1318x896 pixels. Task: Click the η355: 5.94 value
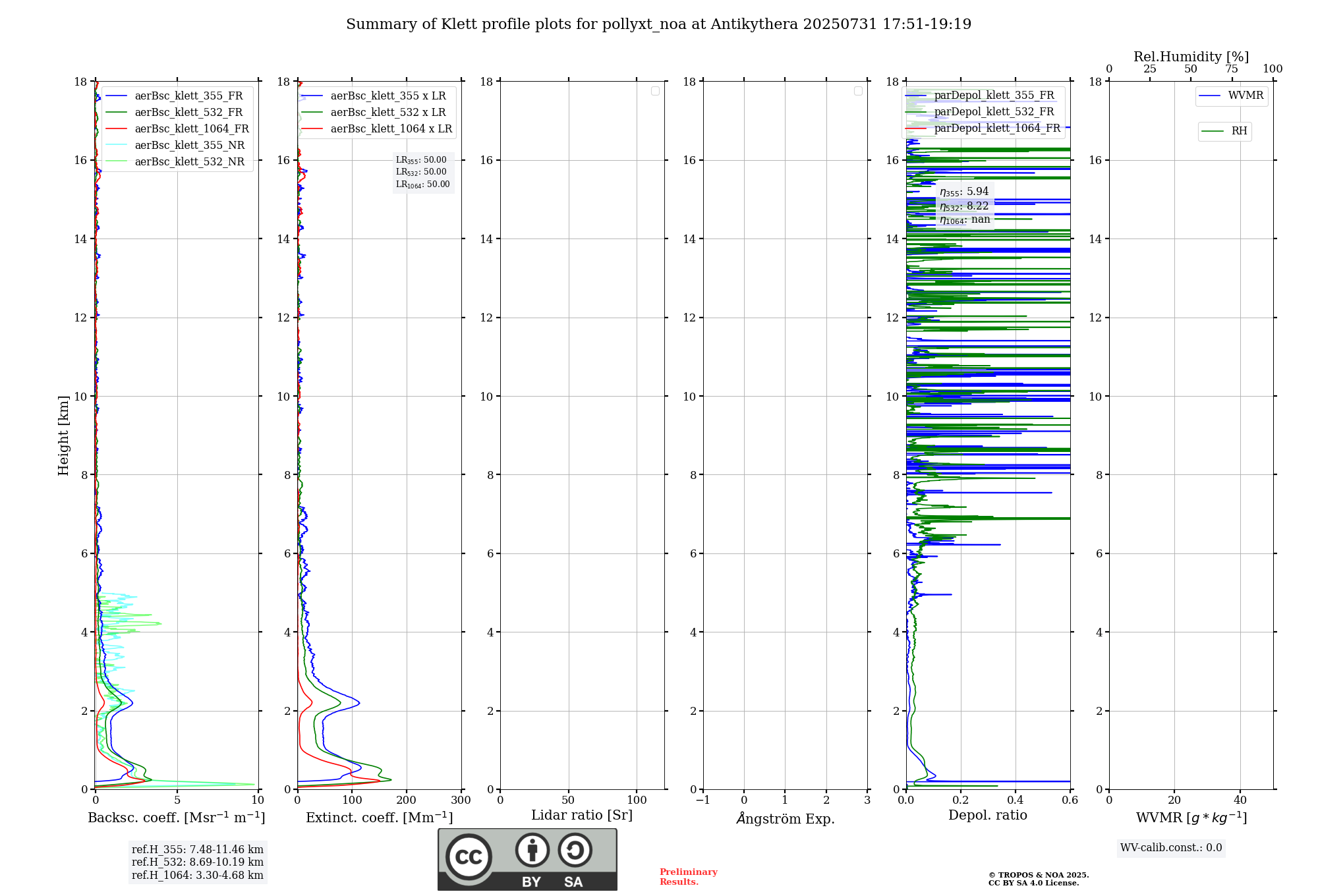click(964, 192)
